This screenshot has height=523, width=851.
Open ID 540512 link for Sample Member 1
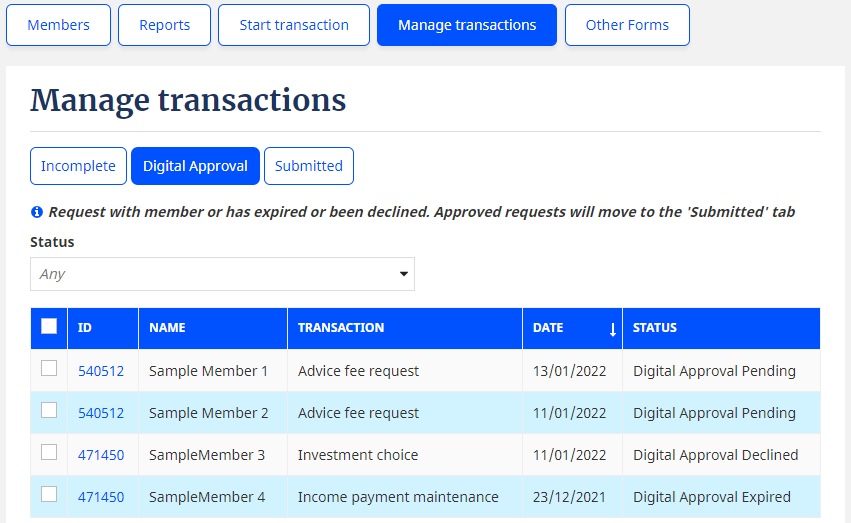tap(101, 371)
